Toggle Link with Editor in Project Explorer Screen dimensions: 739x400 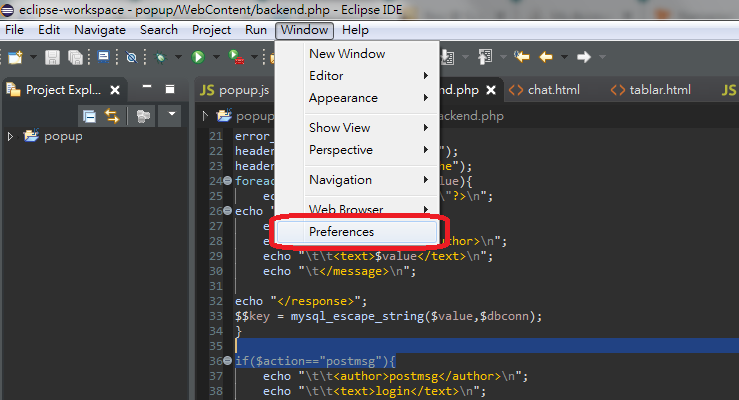click(x=112, y=116)
